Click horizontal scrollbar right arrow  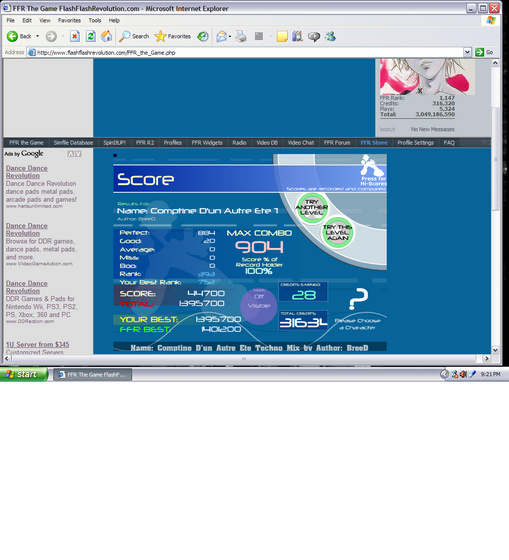pyautogui.click(x=486, y=358)
